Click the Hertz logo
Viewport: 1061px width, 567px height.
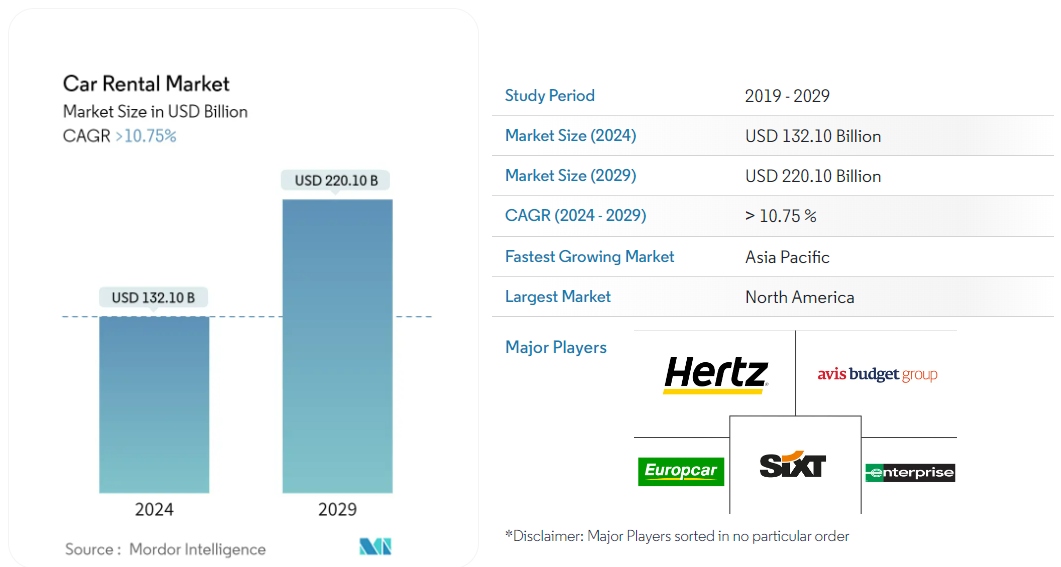pyautogui.click(x=715, y=375)
